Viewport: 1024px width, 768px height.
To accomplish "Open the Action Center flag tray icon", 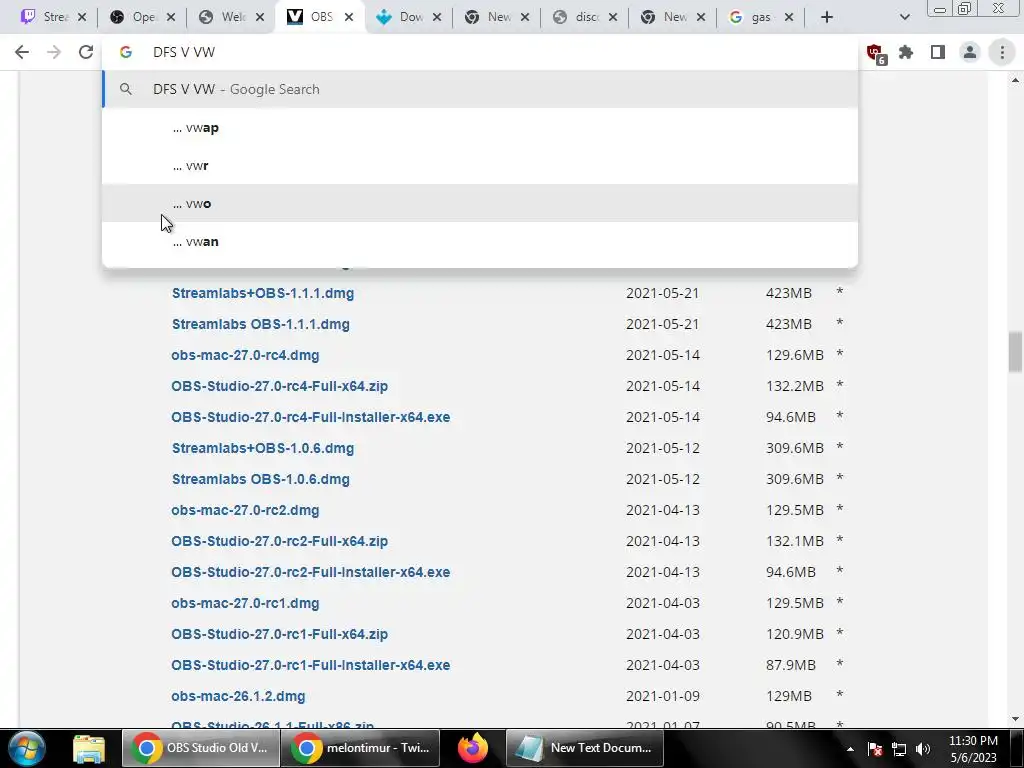I will point(875,749).
